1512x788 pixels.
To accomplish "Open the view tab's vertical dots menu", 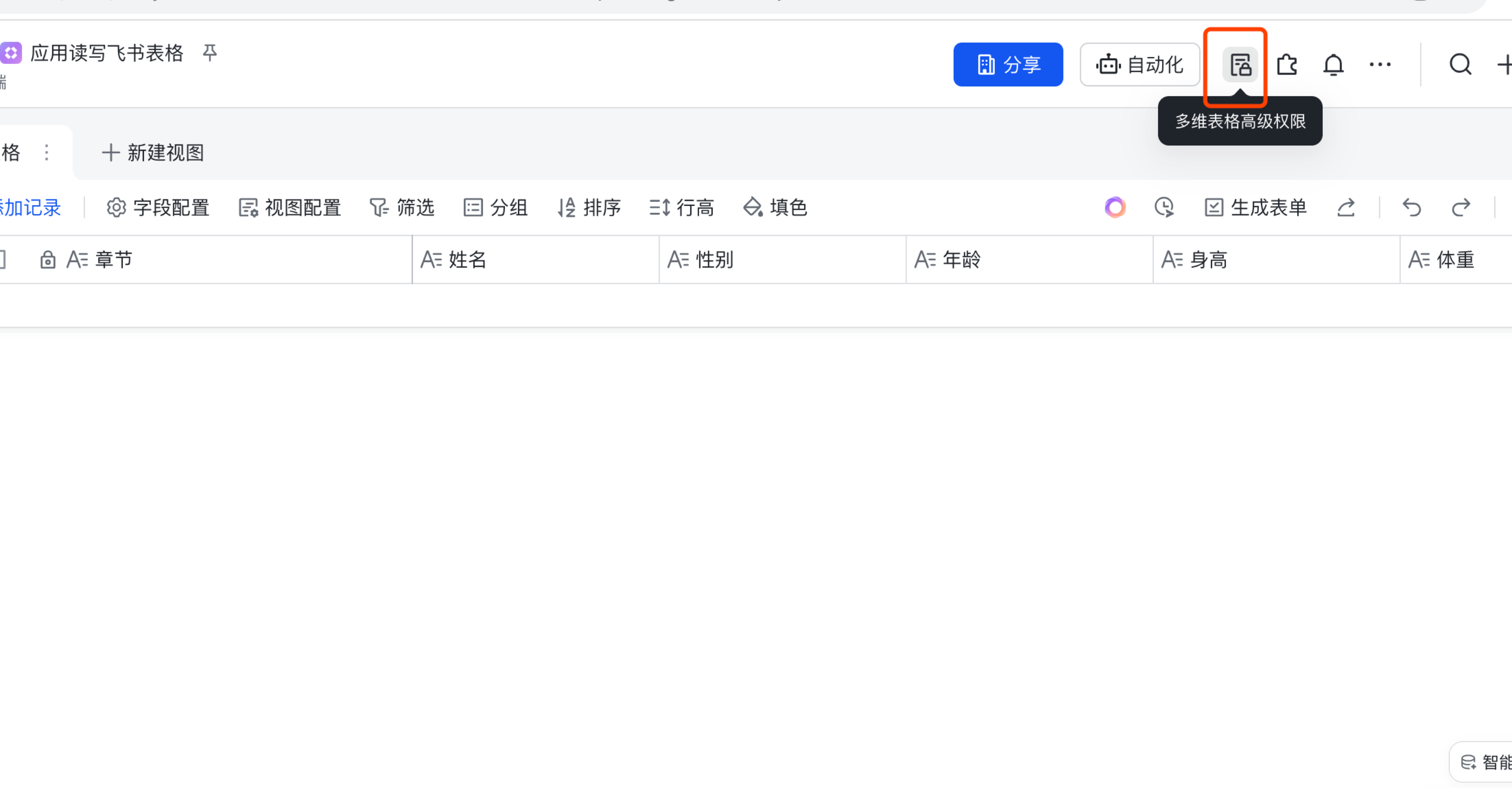I will click(x=46, y=153).
